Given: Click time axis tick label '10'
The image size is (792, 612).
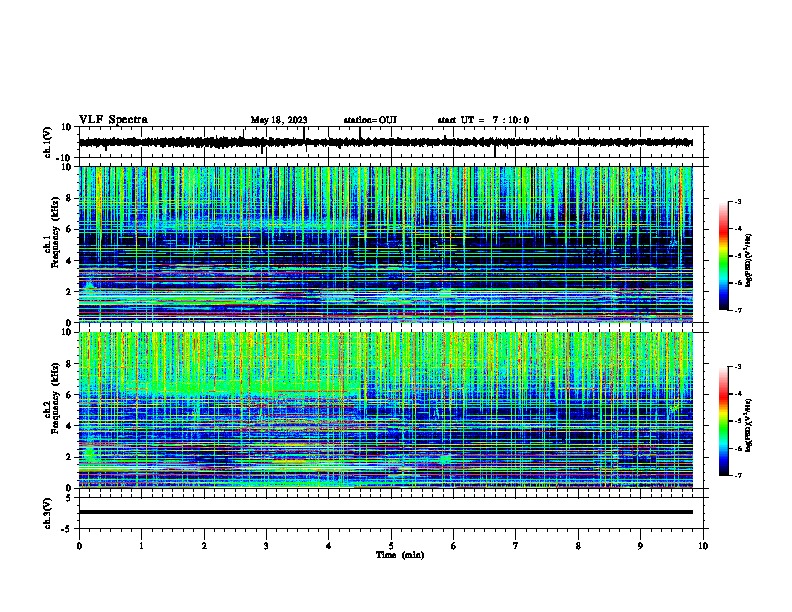Looking at the screenshot, I should pos(703,546).
